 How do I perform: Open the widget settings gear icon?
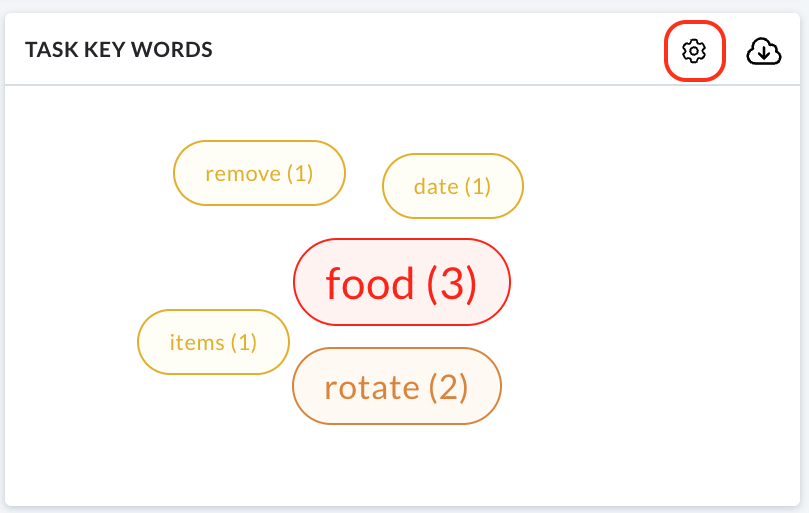tap(694, 51)
